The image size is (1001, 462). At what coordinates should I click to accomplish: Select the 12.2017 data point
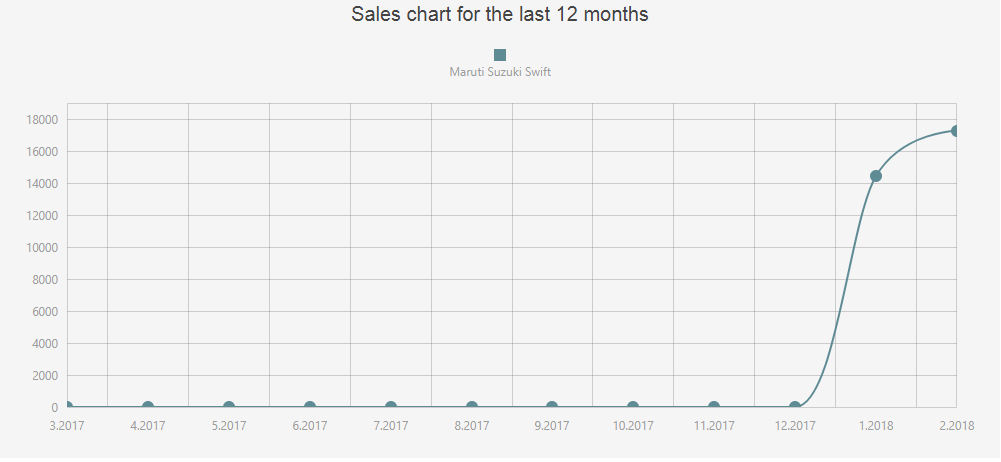[x=795, y=407]
